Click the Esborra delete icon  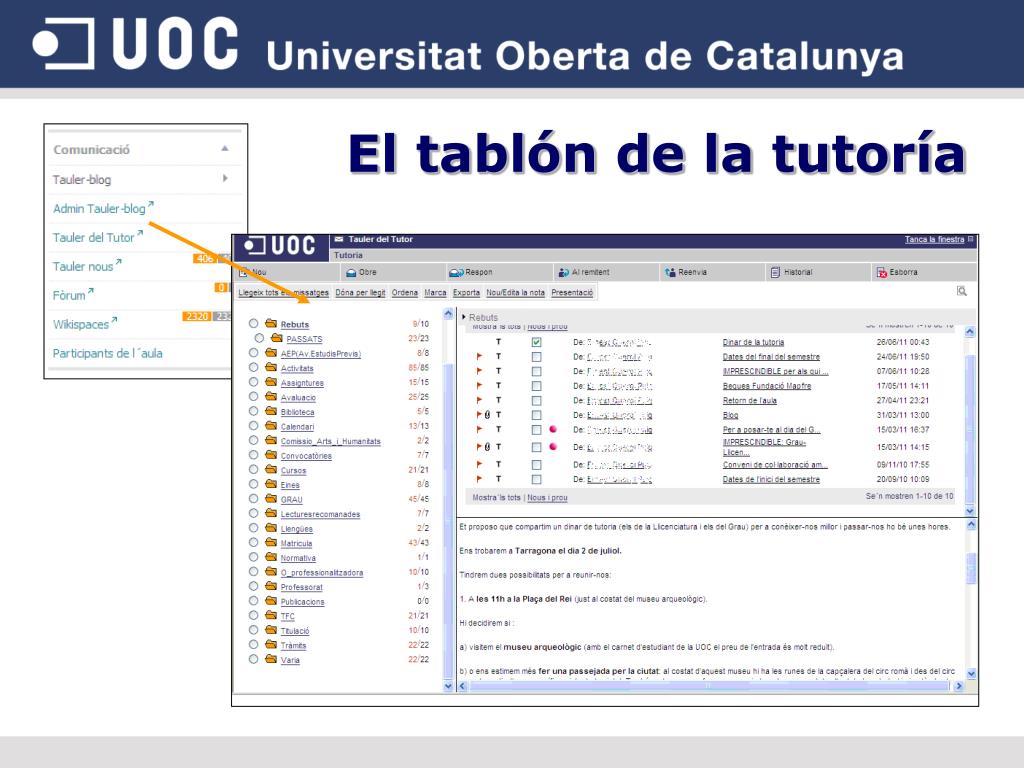coord(882,272)
